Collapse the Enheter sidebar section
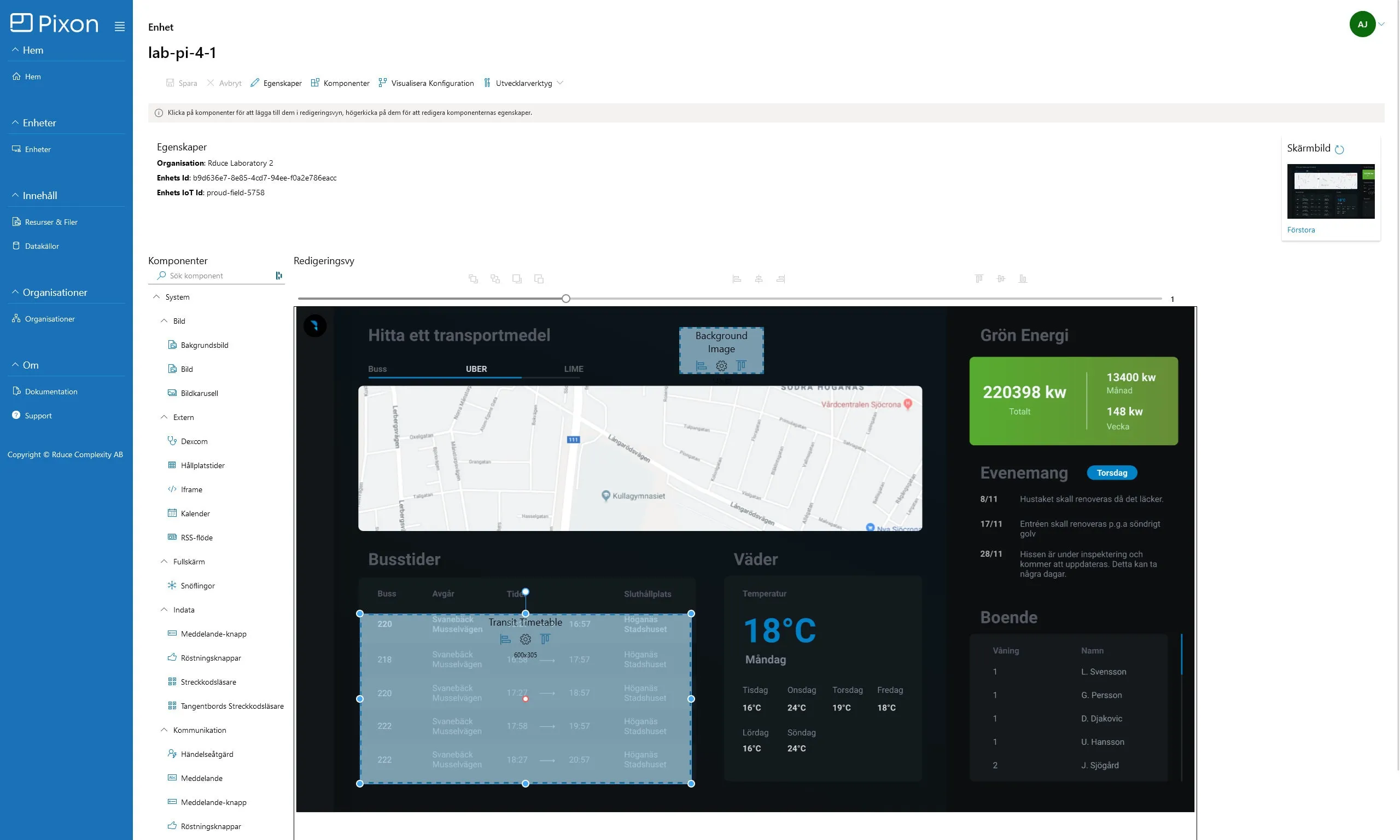The width and height of the screenshot is (1400, 840). tap(15, 123)
